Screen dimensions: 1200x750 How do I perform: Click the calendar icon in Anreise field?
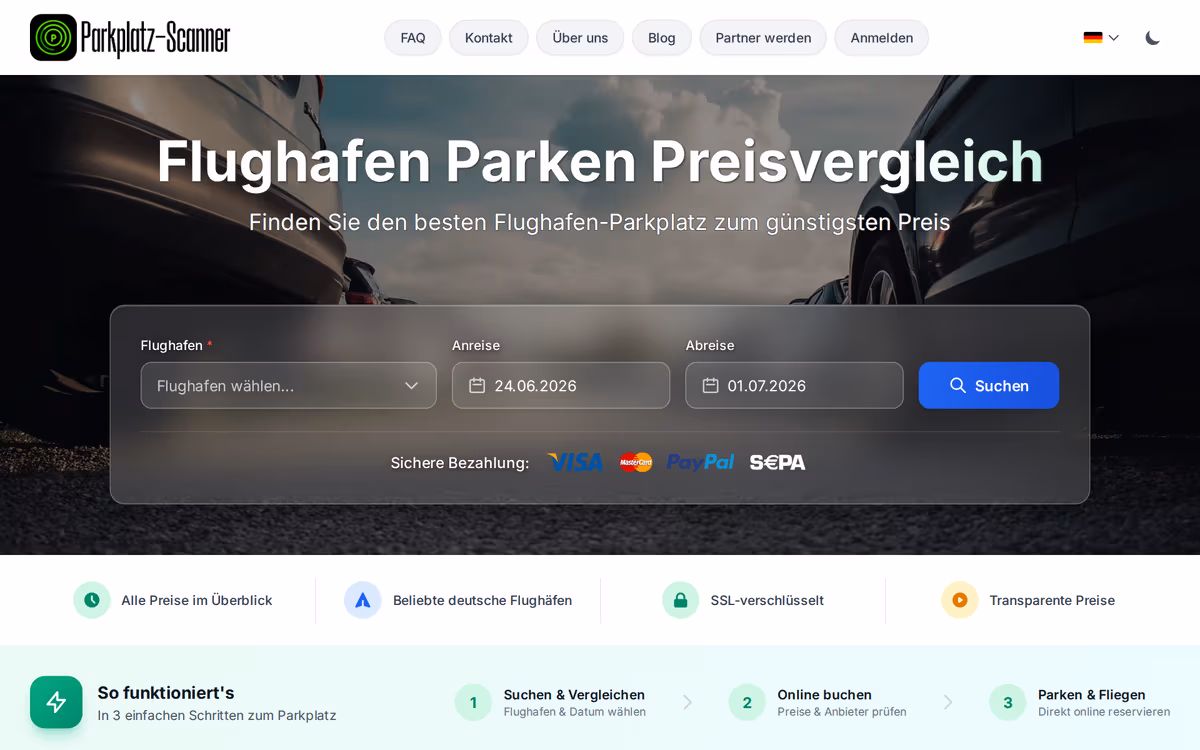[477, 385]
